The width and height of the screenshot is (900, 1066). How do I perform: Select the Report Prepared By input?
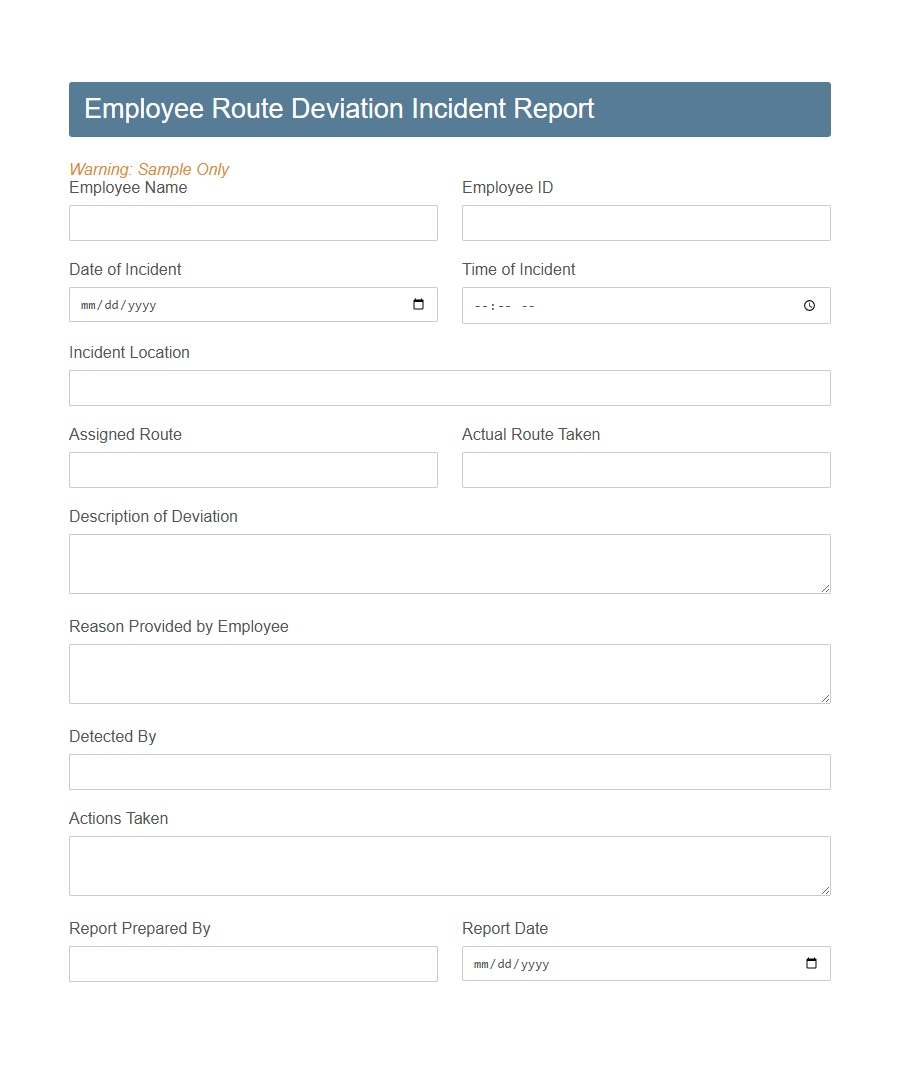tap(253, 963)
